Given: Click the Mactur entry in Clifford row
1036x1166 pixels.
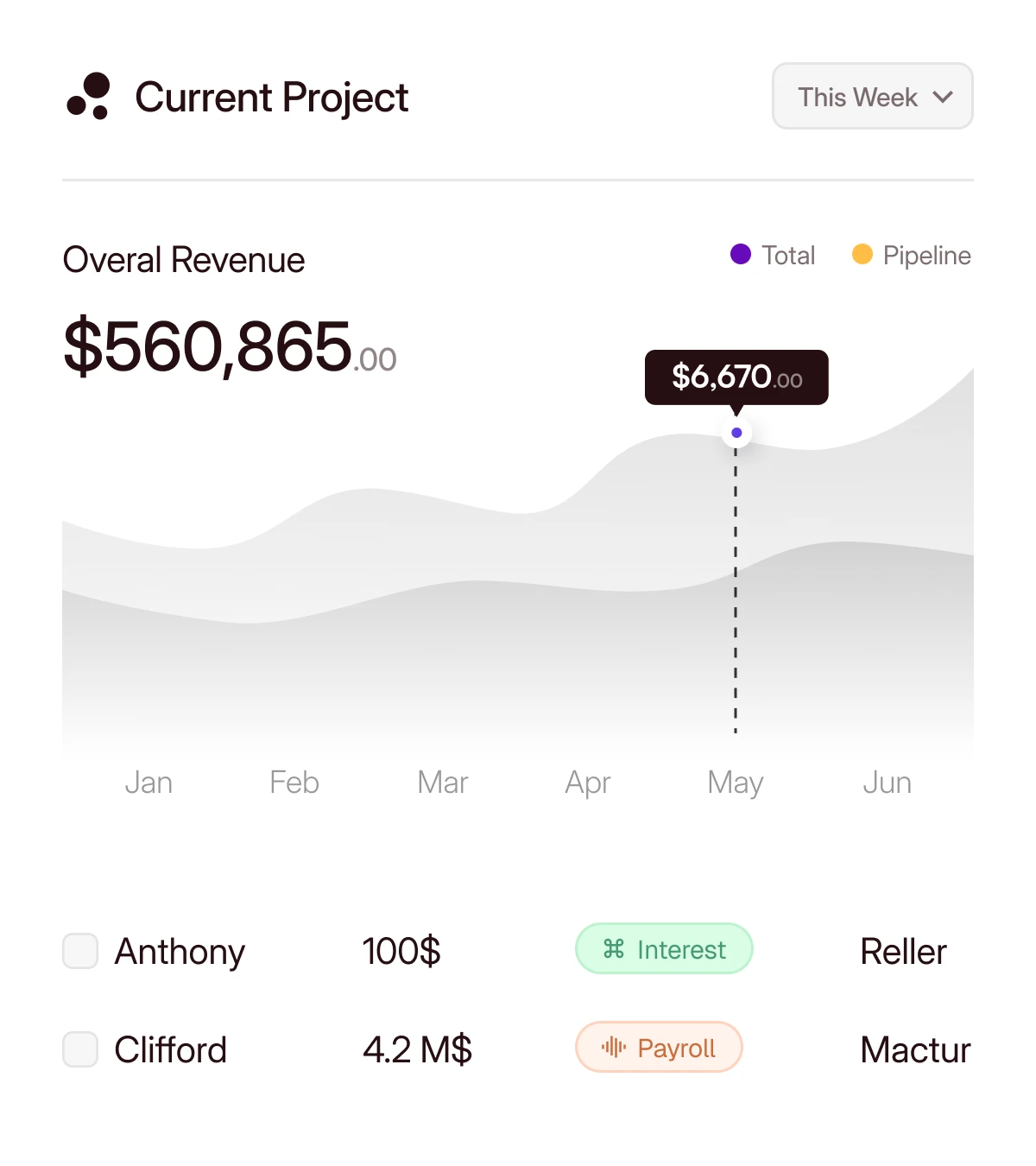Looking at the screenshot, I should tap(915, 1050).
